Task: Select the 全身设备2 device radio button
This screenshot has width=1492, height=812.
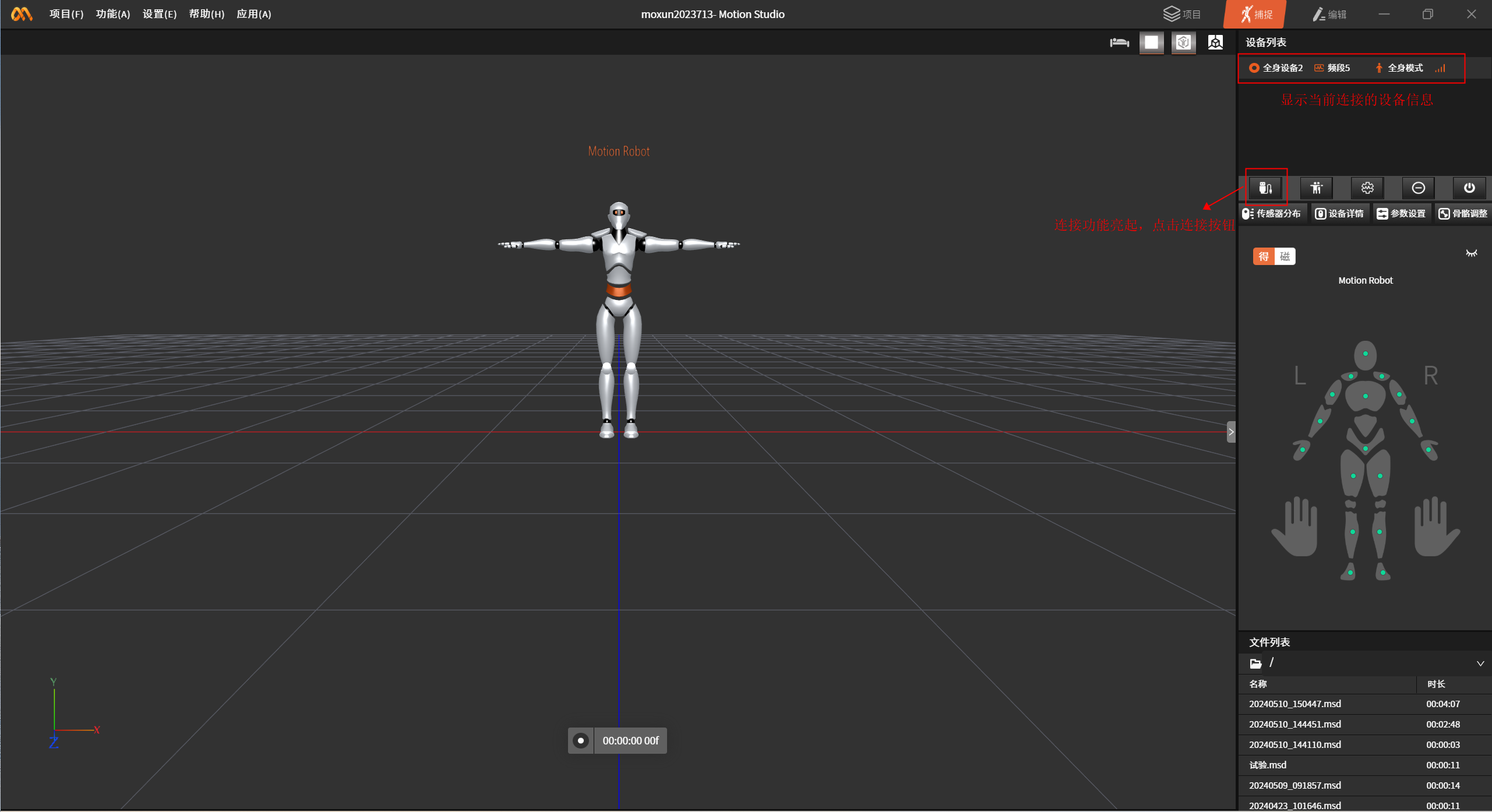Action: [1254, 68]
